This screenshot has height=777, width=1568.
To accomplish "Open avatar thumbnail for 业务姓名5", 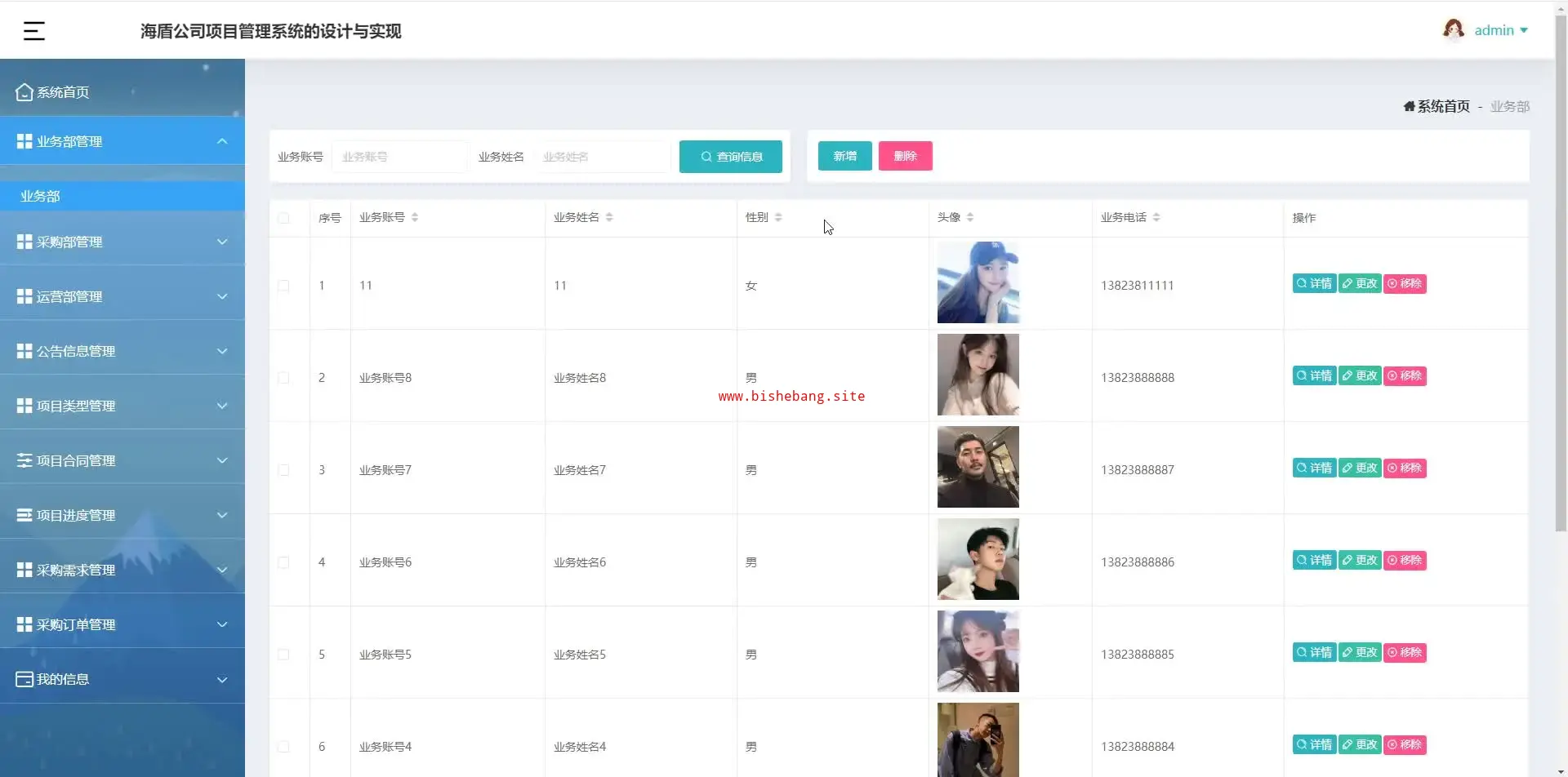I will (x=978, y=651).
